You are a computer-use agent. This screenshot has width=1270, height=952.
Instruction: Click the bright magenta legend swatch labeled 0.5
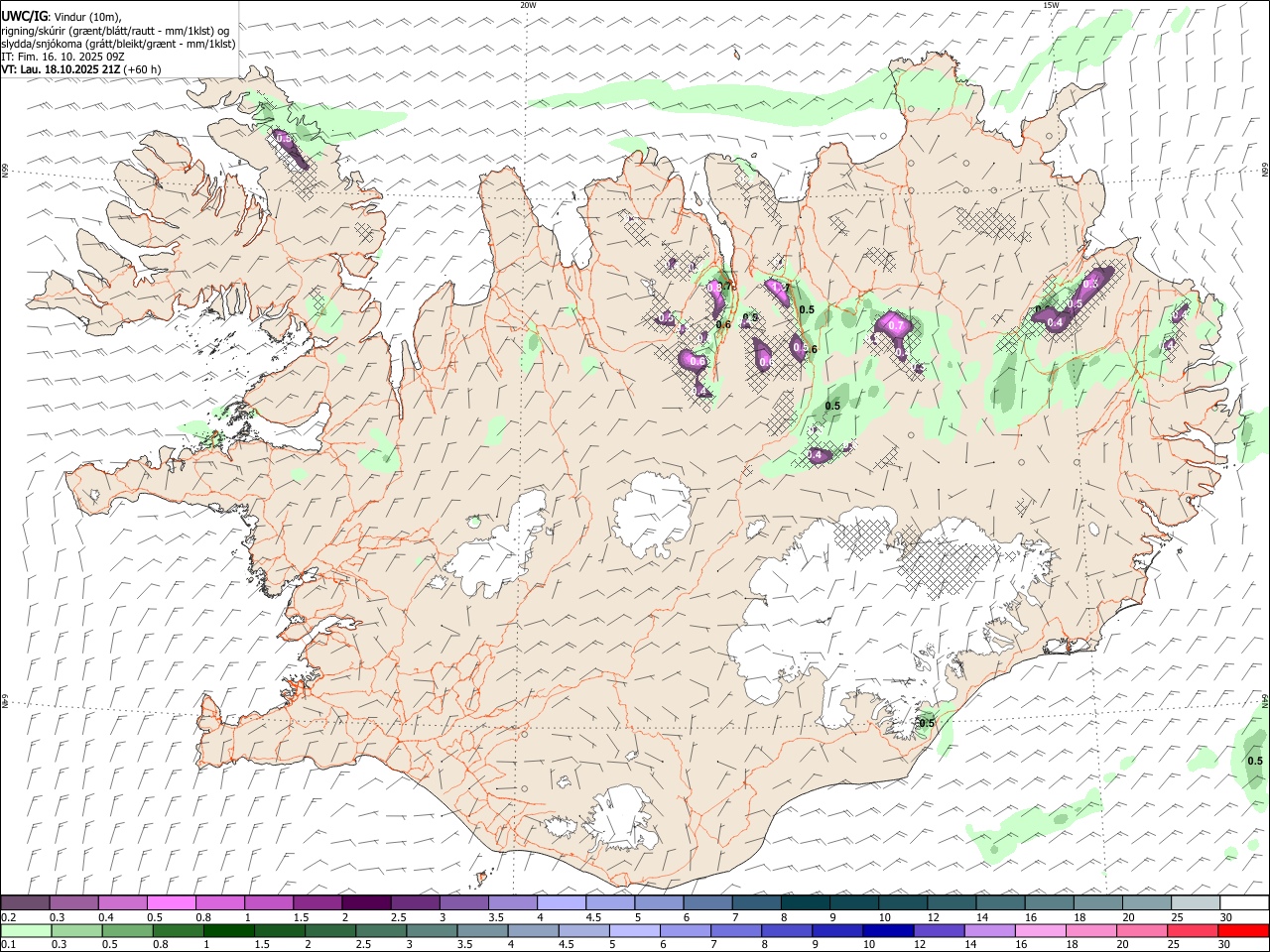(x=172, y=903)
